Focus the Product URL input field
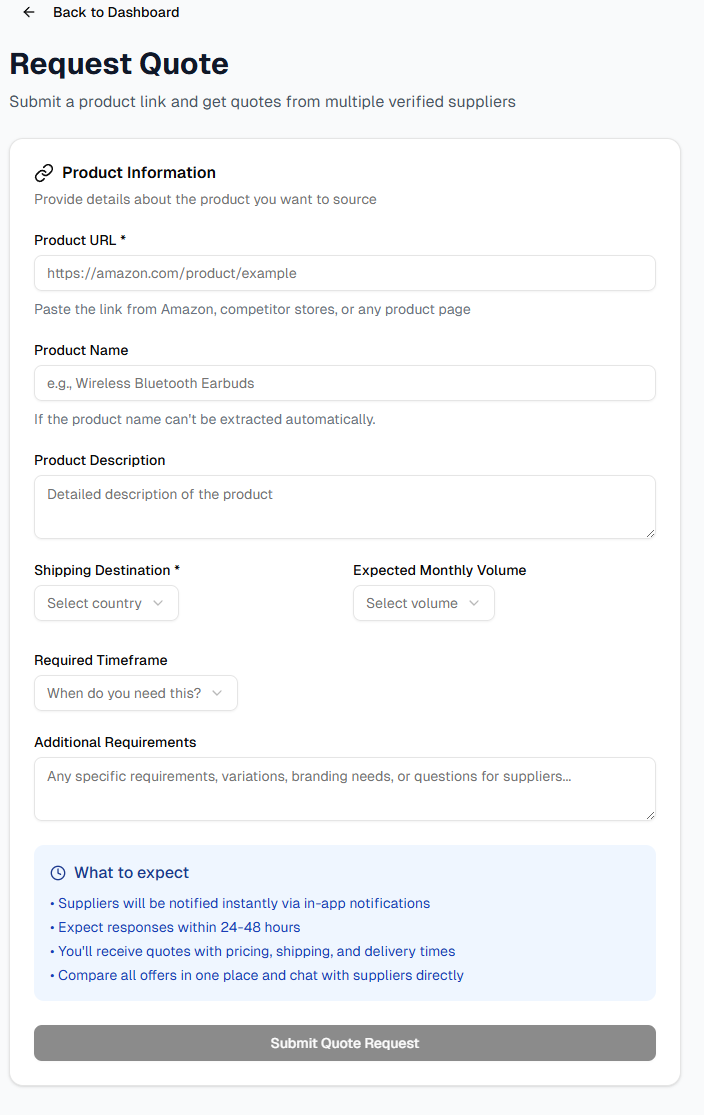The width and height of the screenshot is (704, 1115). coord(344,273)
